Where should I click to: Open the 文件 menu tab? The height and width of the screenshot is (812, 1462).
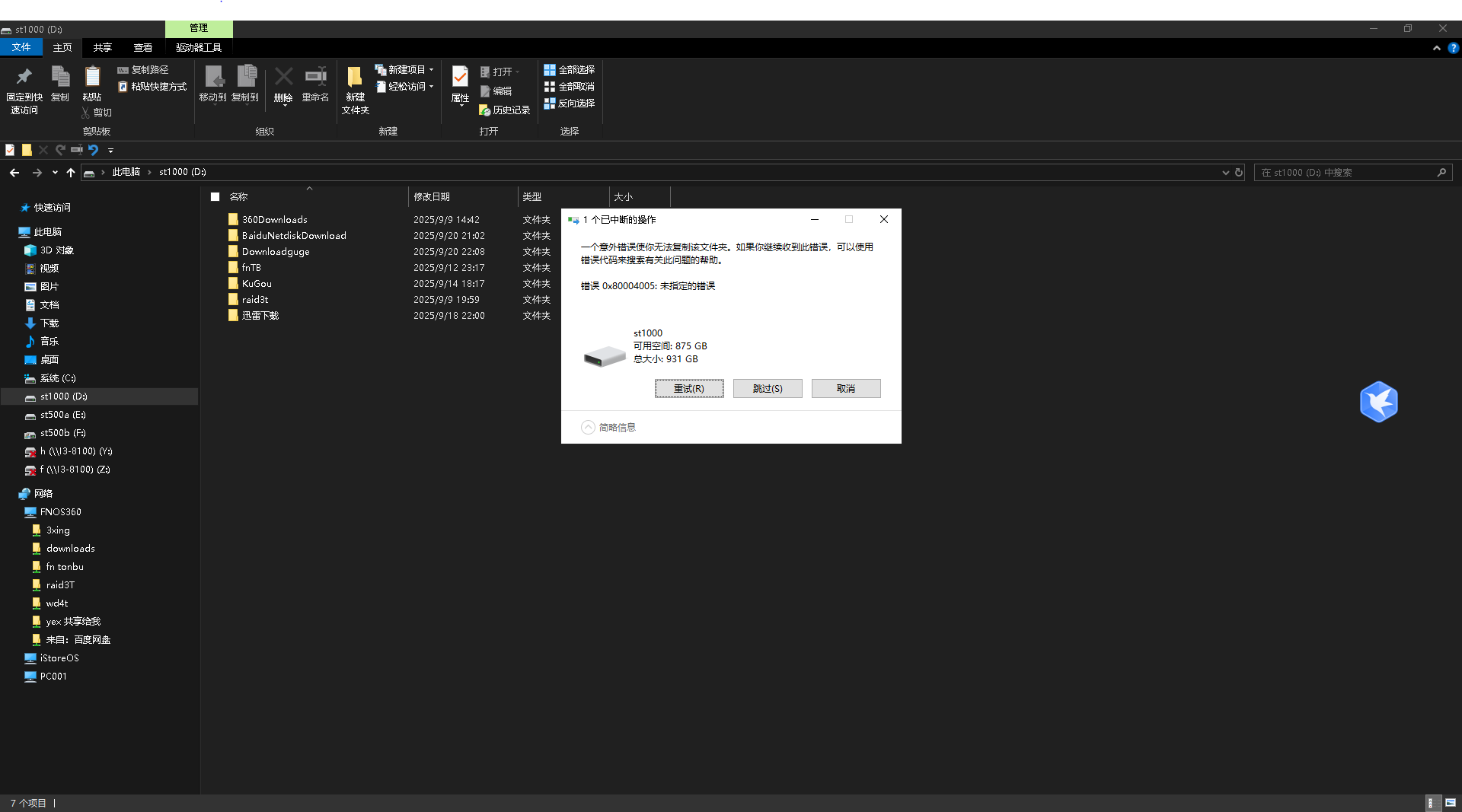(21, 47)
